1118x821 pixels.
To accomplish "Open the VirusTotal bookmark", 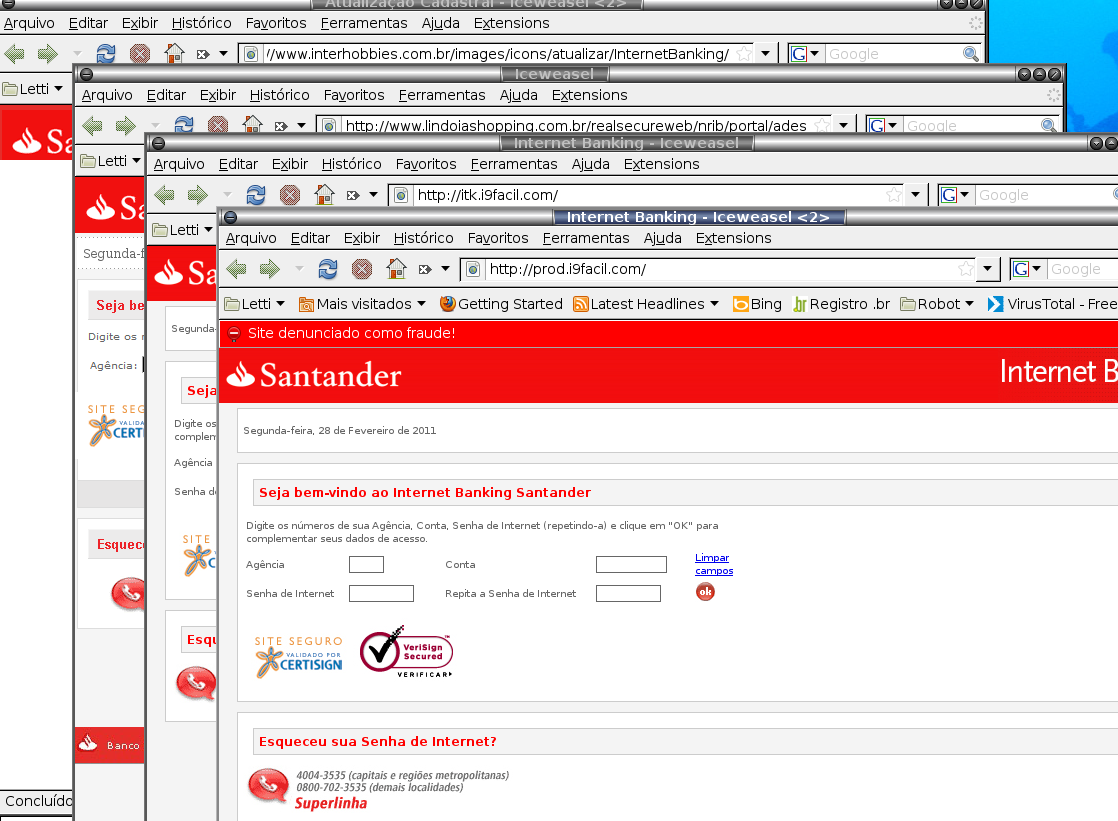I will click(x=1052, y=304).
